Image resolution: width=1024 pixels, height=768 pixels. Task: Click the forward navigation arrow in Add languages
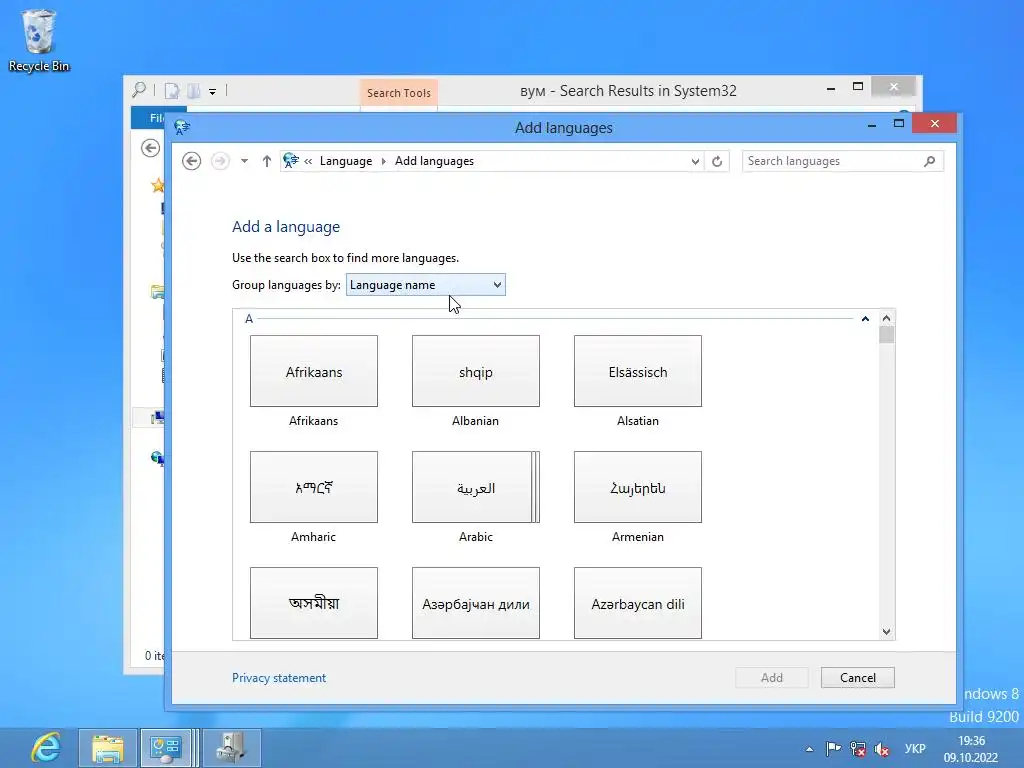(x=220, y=161)
